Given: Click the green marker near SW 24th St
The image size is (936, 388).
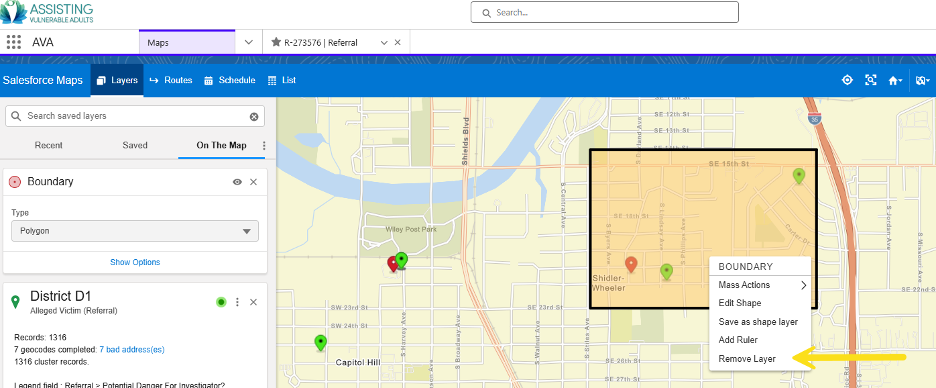Looking at the screenshot, I should coord(321,343).
